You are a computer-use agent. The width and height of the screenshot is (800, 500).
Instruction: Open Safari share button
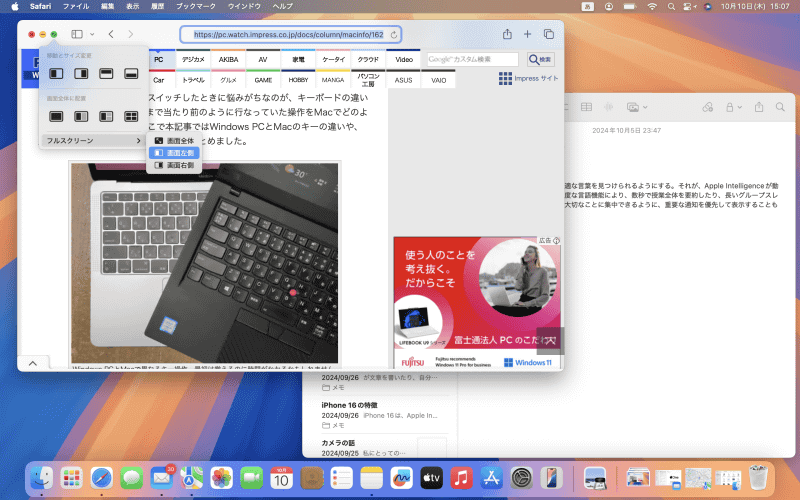pos(507,34)
